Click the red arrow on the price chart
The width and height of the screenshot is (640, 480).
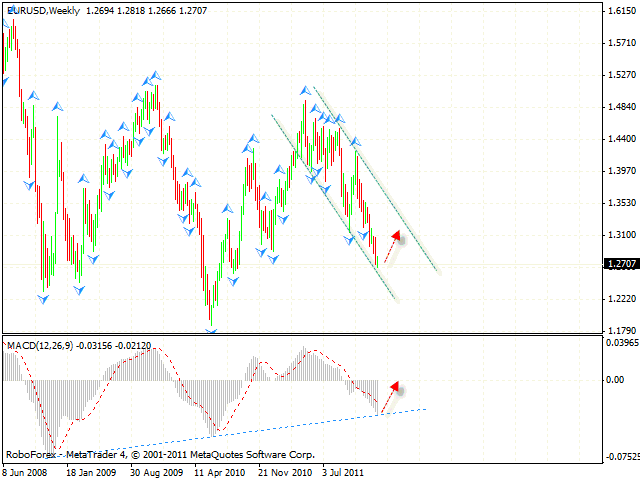(393, 246)
